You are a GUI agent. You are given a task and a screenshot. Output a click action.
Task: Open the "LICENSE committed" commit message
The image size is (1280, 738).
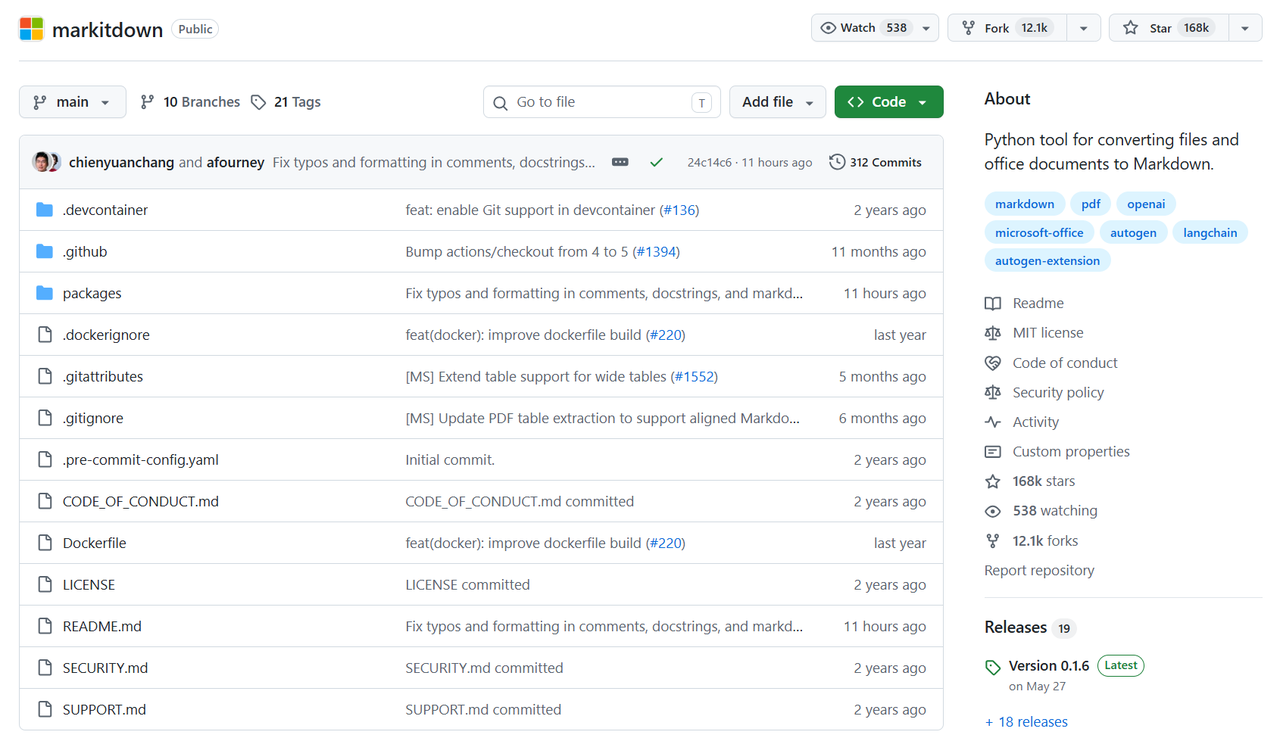point(468,585)
